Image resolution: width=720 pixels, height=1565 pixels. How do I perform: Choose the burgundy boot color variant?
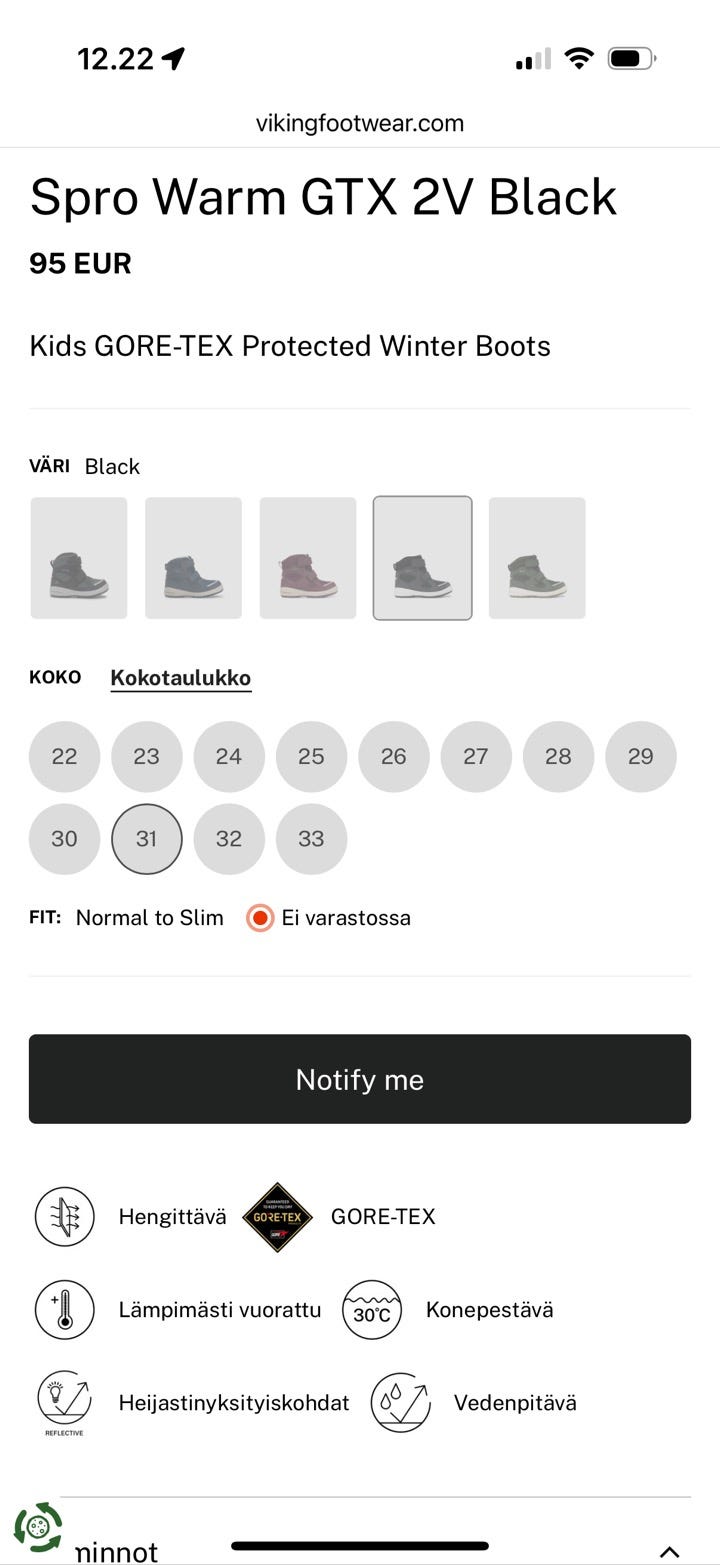click(x=308, y=558)
